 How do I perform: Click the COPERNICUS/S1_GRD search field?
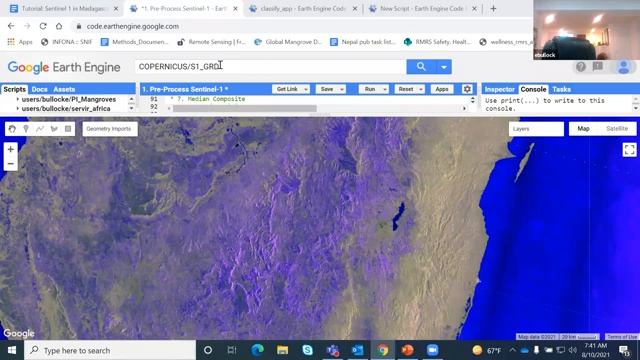271,67
